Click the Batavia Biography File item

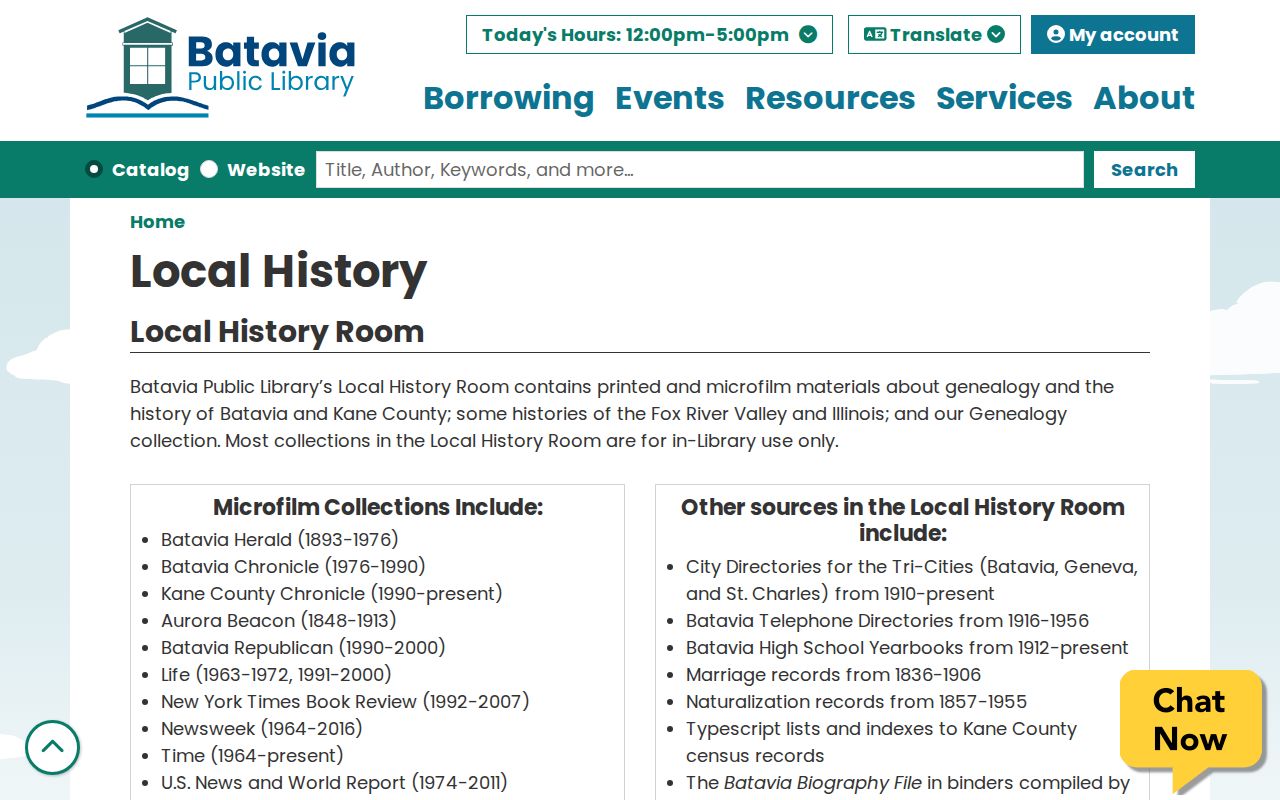click(x=908, y=783)
